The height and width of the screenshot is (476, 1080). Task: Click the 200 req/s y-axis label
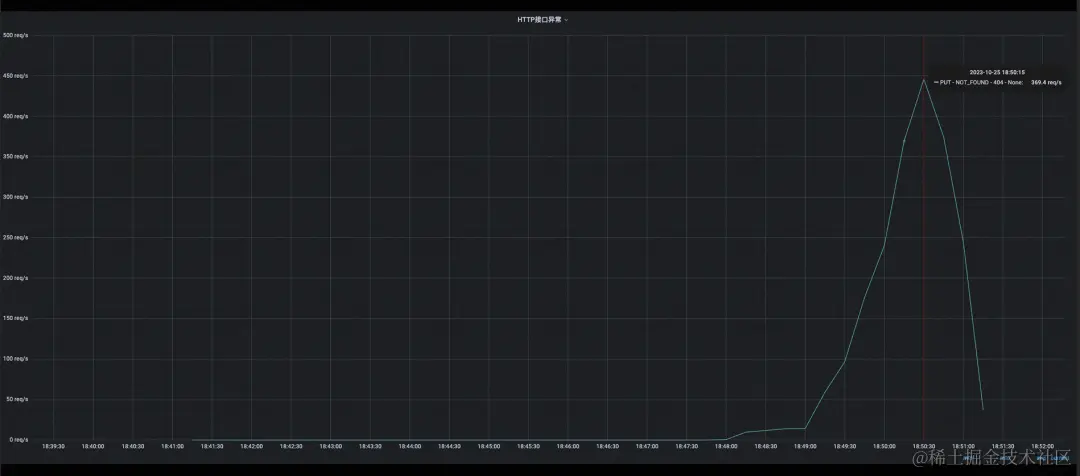pos(14,278)
